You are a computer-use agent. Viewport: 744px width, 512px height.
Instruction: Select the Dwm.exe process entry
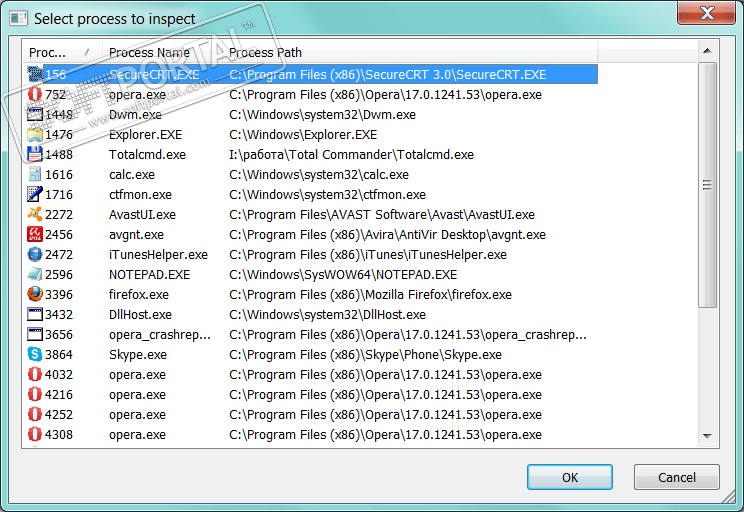coord(136,115)
